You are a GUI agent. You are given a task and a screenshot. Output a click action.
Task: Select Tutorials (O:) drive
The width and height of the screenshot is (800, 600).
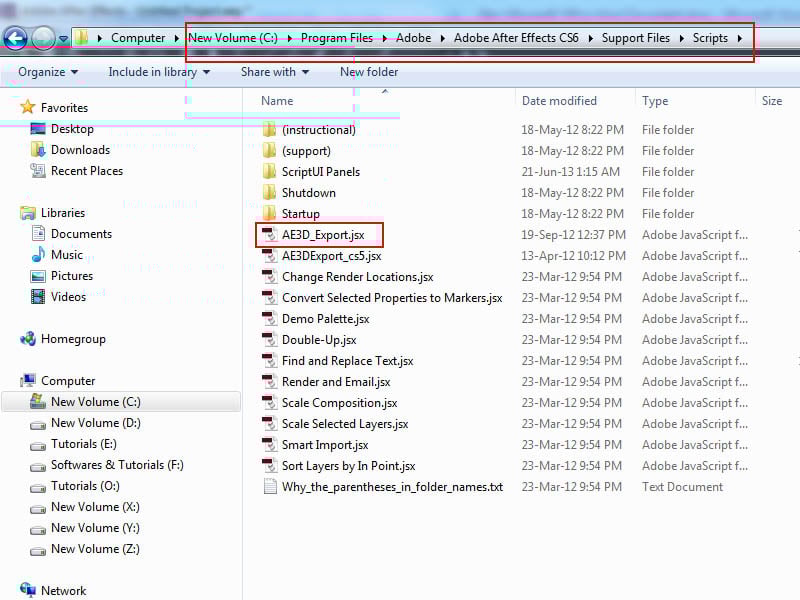(85, 486)
